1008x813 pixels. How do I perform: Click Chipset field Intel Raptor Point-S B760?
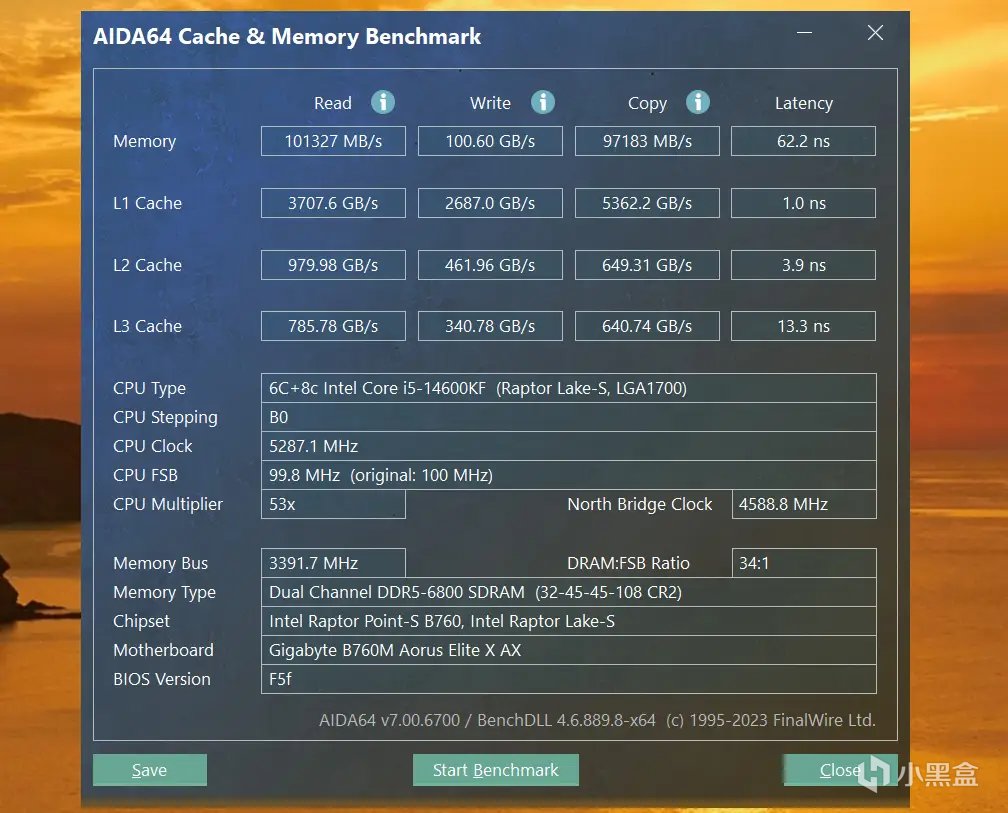click(x=569, y=621)
